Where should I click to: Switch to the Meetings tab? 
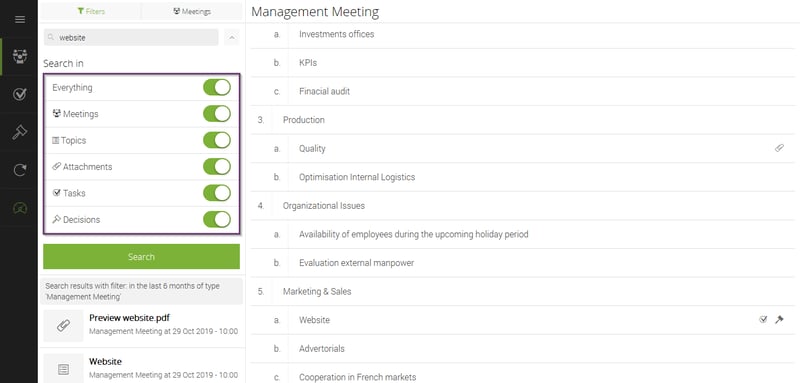tap(192, 11)
